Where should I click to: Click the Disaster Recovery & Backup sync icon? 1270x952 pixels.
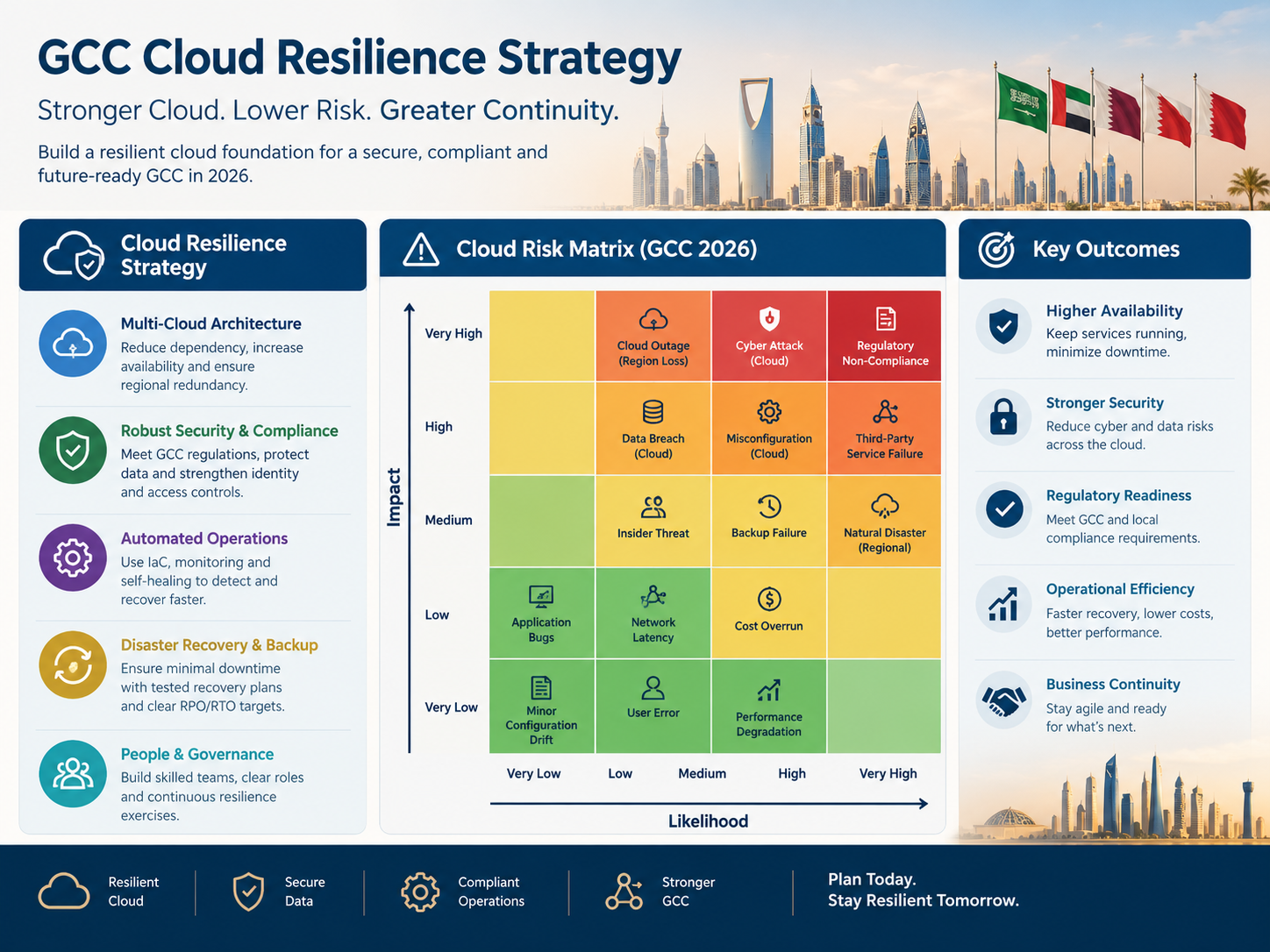coord(73,664)
